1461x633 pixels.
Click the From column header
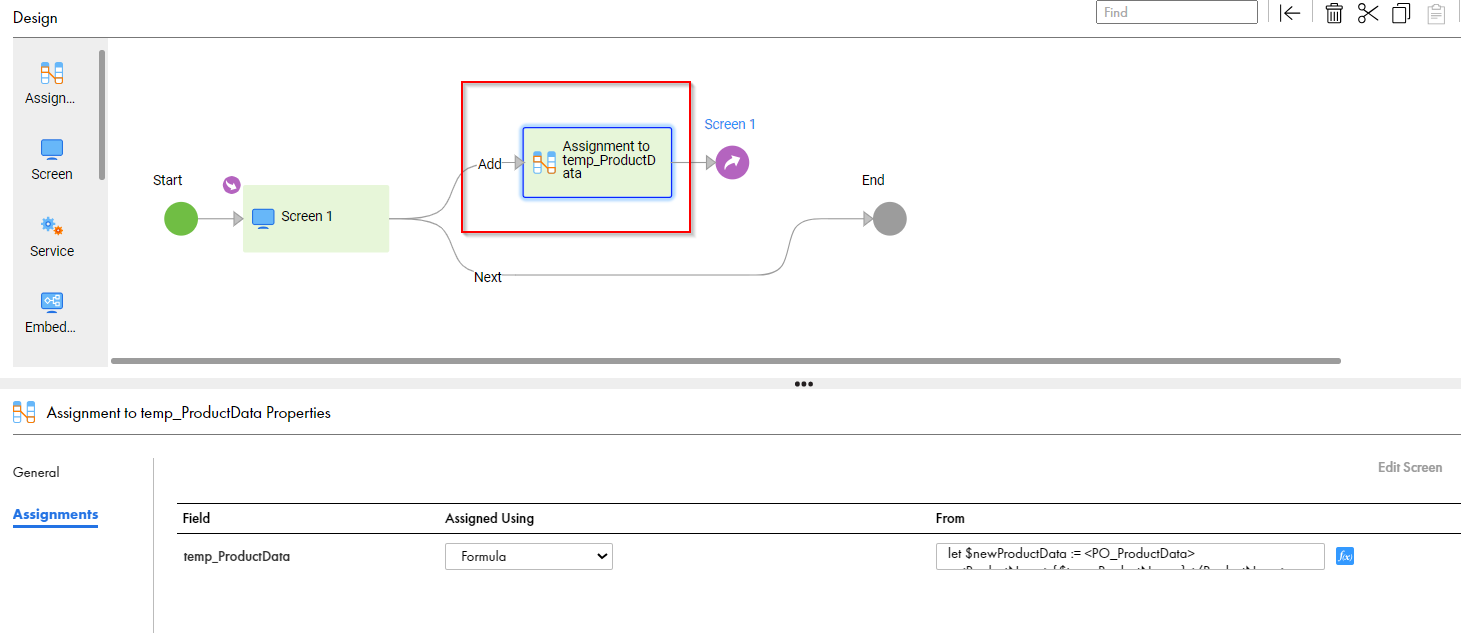950,518
